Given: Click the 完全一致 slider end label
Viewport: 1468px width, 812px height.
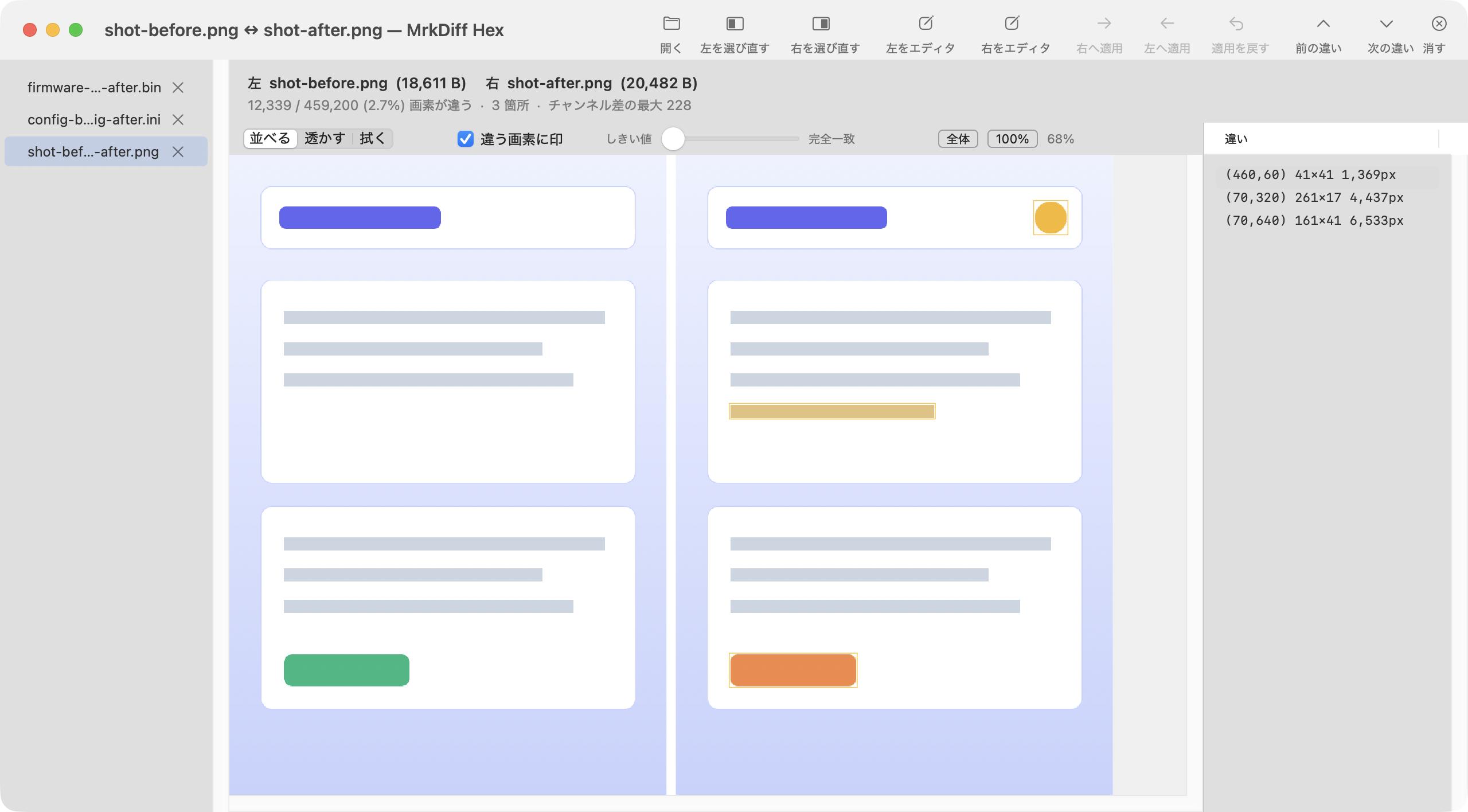Looking at the screenshot, I should click(x=831, y=139).
